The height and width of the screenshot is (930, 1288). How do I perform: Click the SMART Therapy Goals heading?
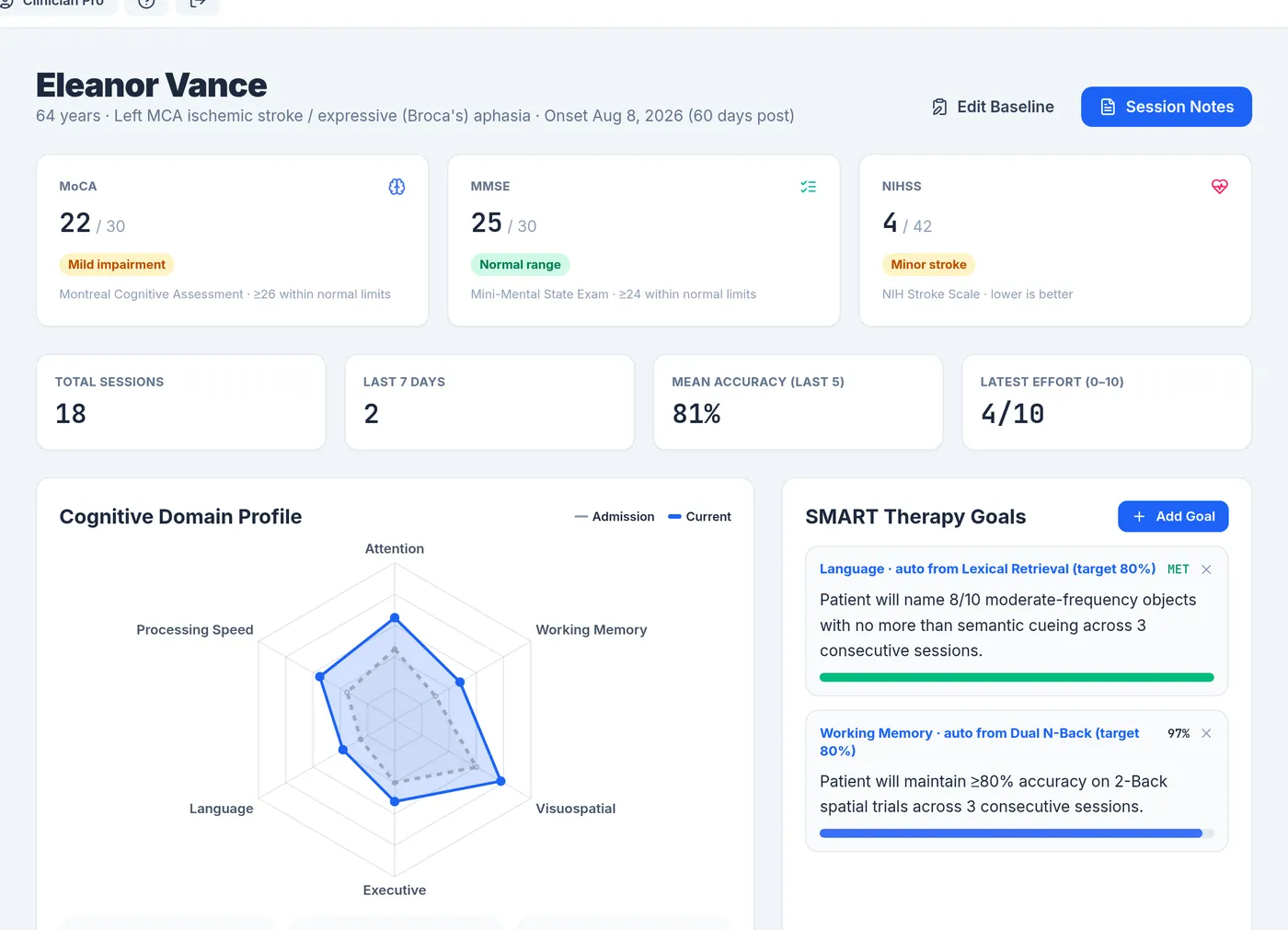click(x=915, y=517)
